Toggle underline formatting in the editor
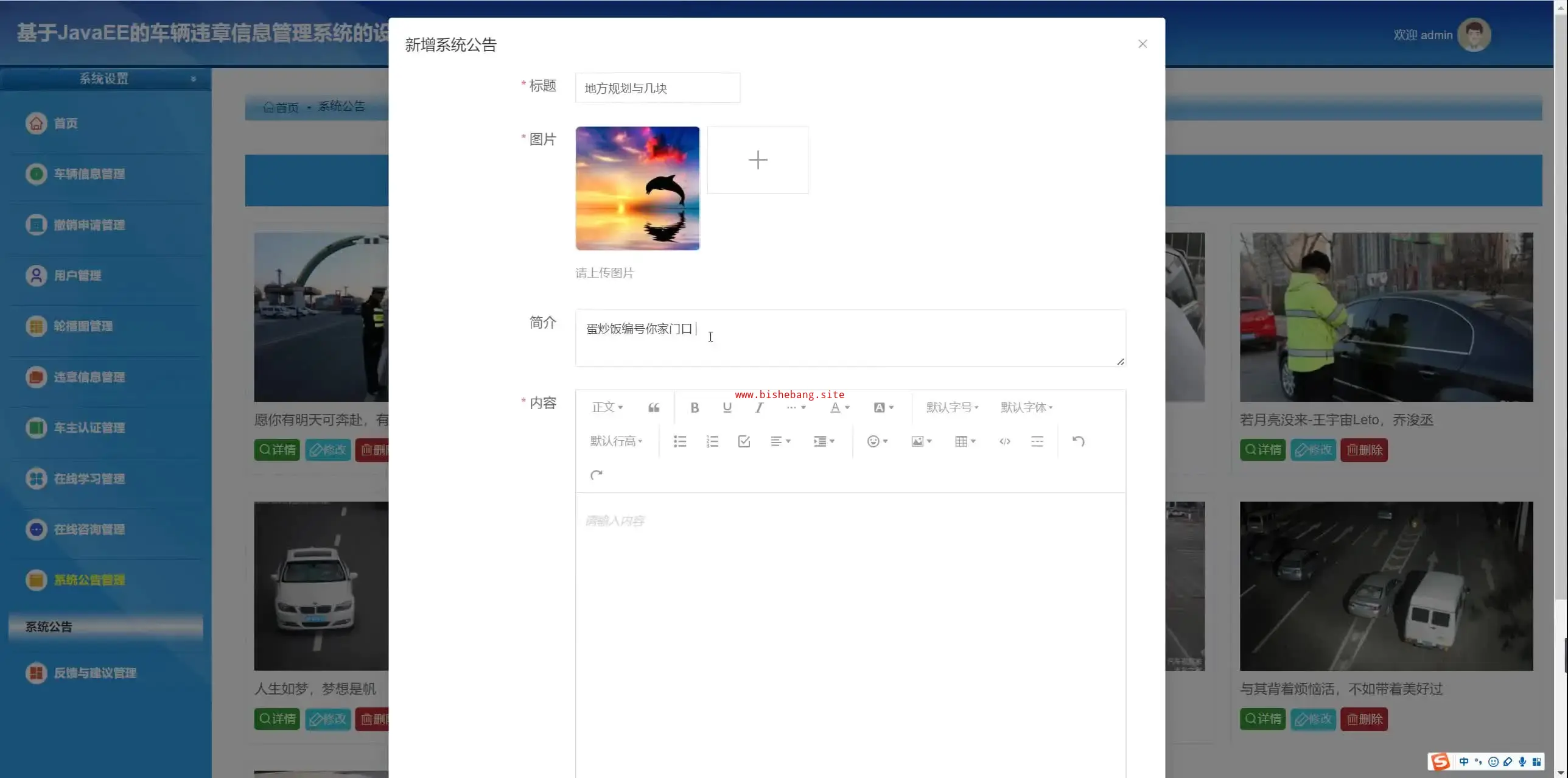The width and height of the screenshot is (1568, 778). click(727, 407)
